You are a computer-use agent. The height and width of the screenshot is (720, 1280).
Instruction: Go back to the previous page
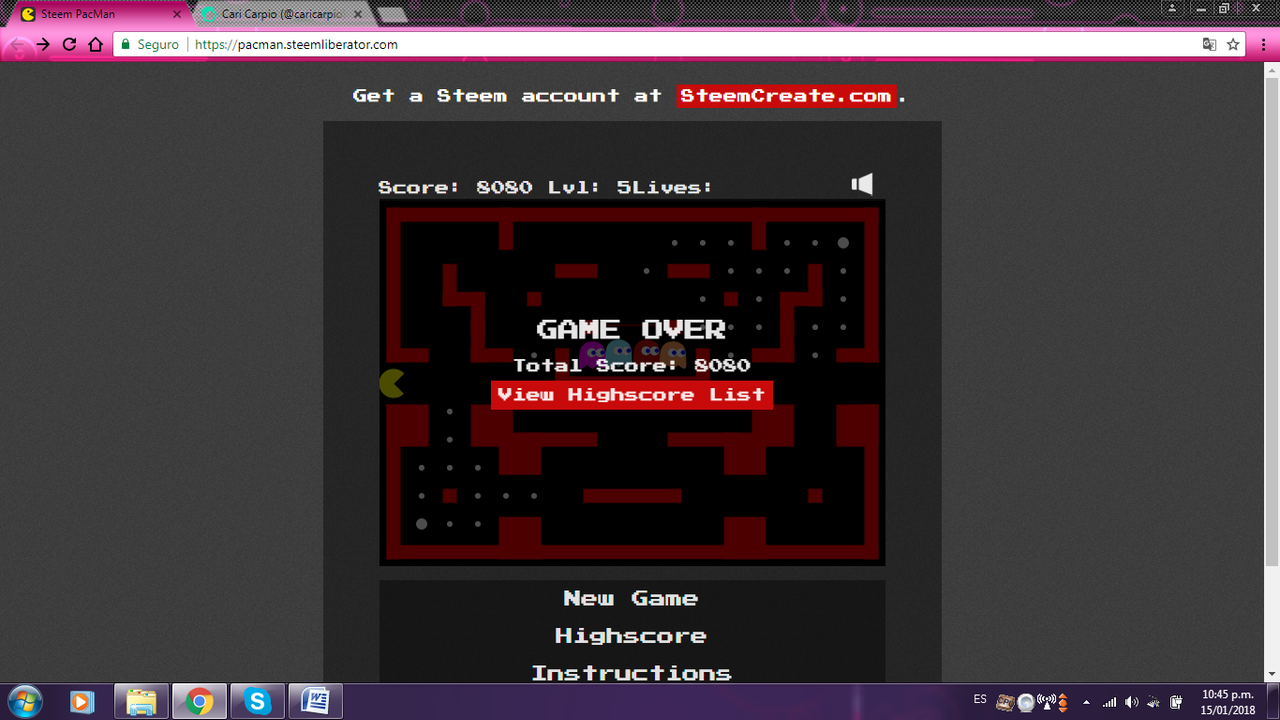pos(17,45)
